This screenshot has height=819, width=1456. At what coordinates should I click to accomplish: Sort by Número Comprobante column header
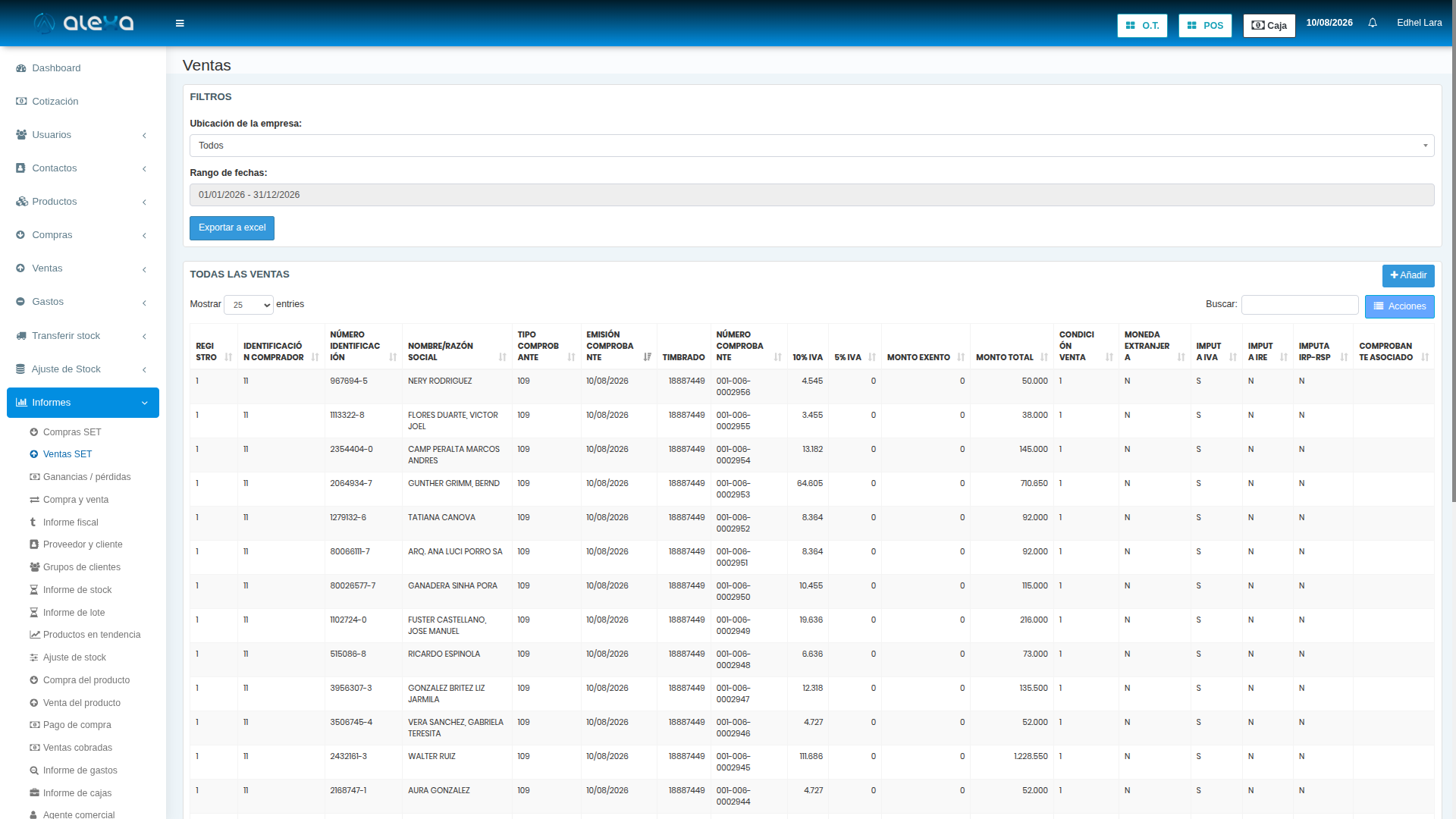[748, 347]
